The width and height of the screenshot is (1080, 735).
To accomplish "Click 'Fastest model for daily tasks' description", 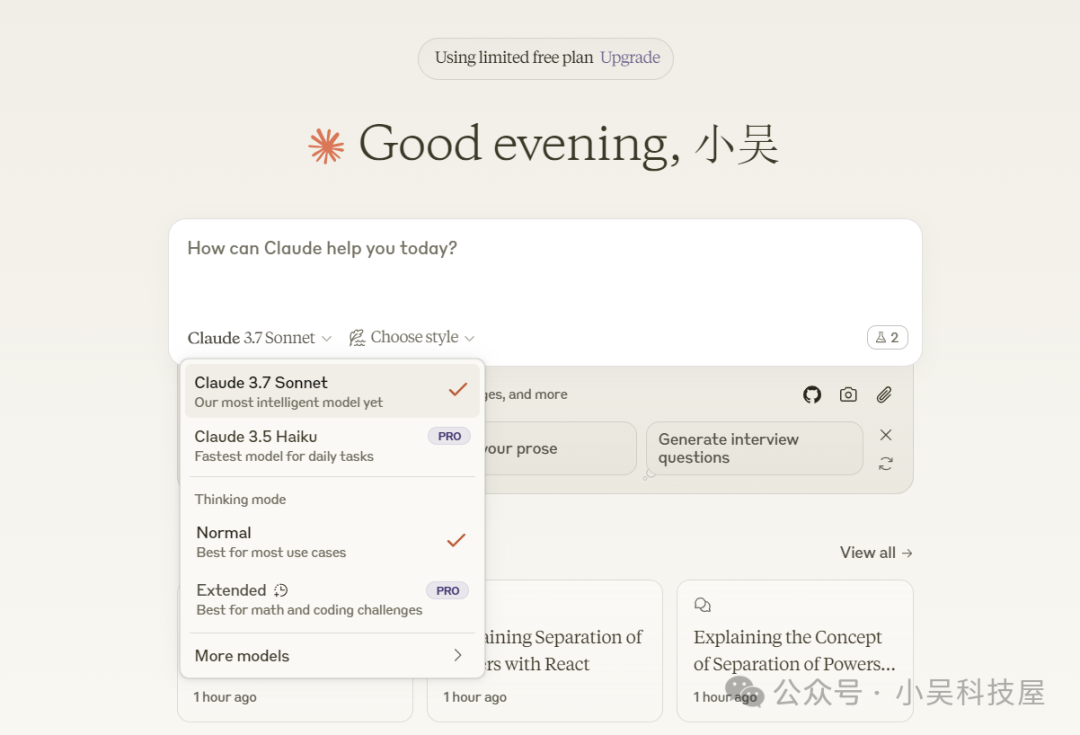I will (284, 456).
